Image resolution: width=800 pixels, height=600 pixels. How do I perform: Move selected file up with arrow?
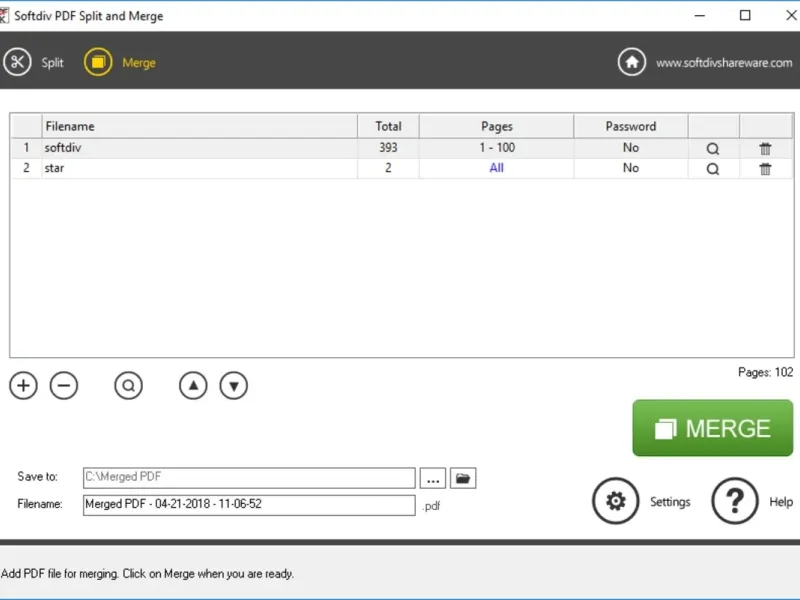click(193, 386)
